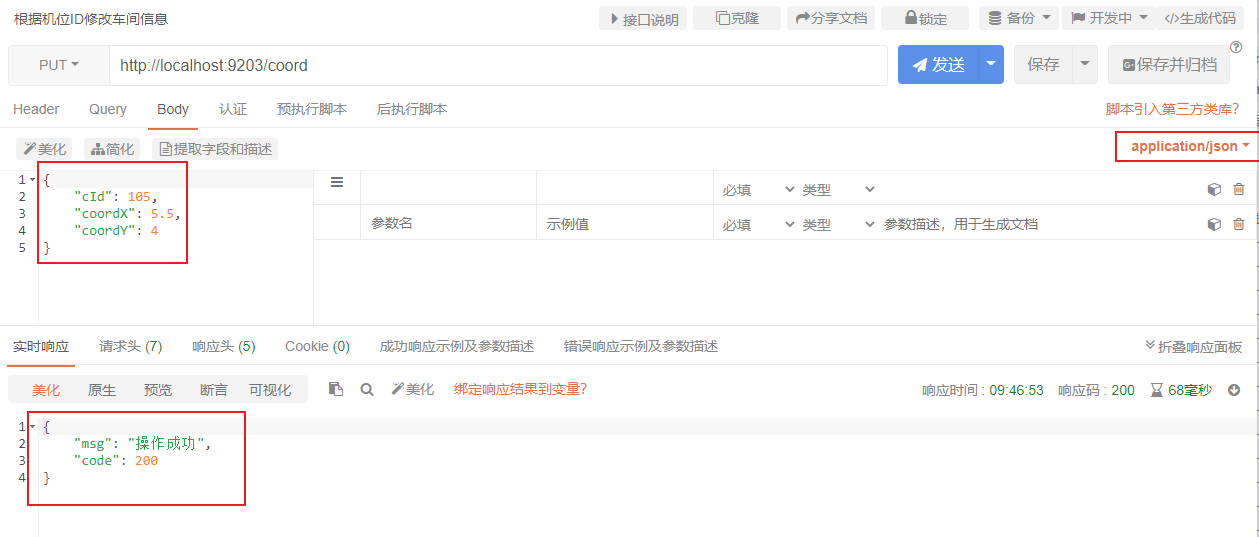
Task: Open the 后执行脚本 post-script tab
Action: tap(412, 109)
